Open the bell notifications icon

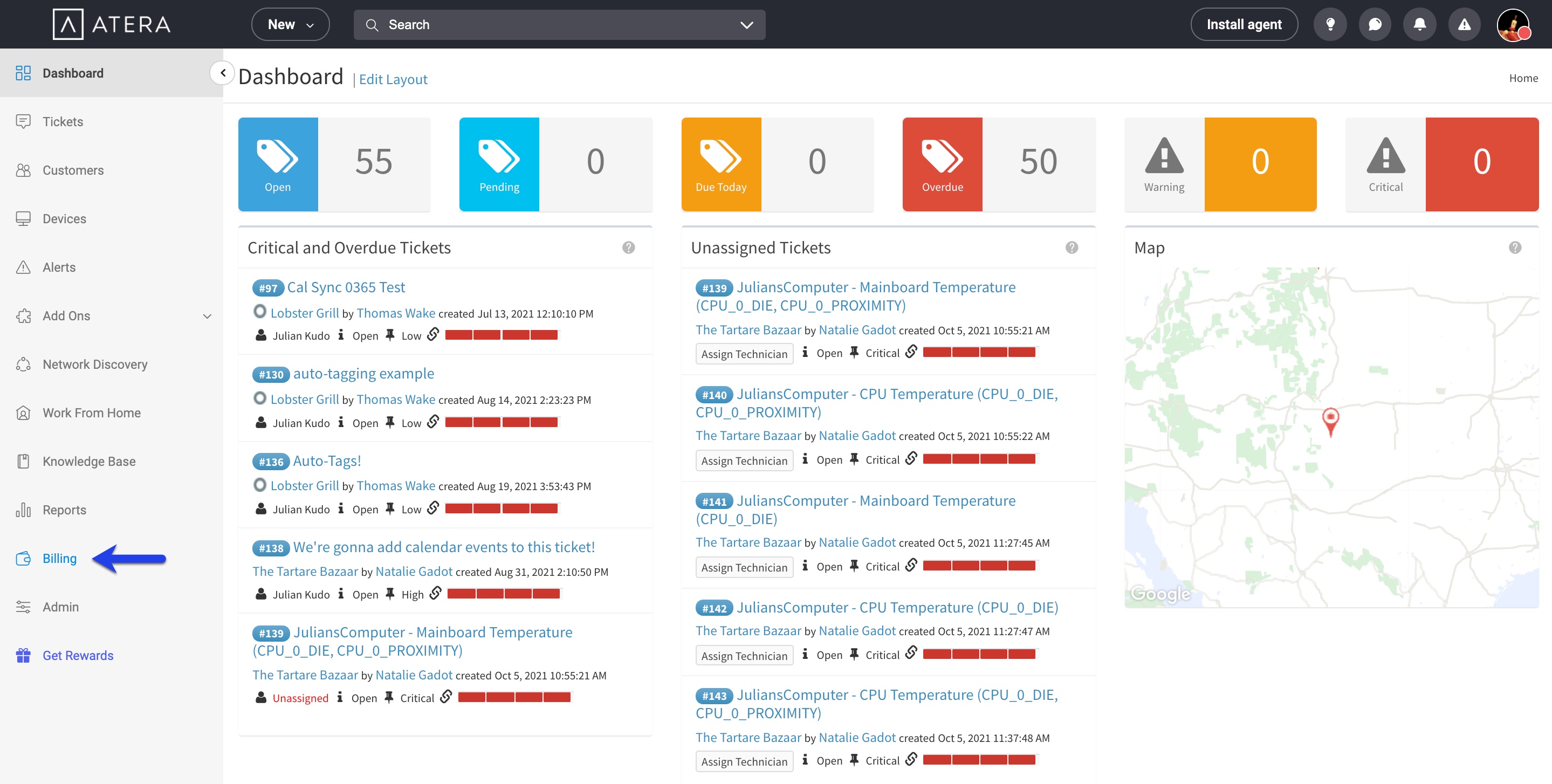click(1419, 25)
